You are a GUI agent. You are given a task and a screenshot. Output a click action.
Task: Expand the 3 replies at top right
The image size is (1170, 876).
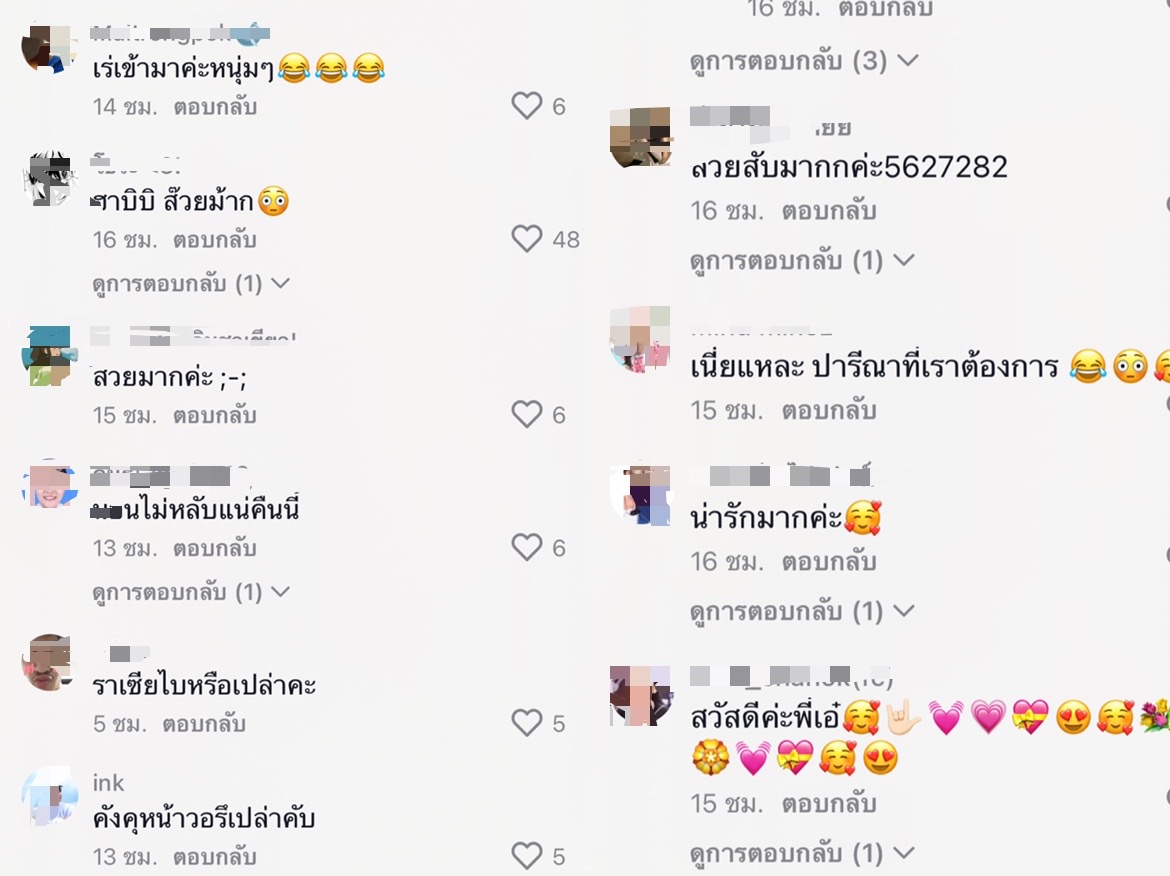pos(804,60)
